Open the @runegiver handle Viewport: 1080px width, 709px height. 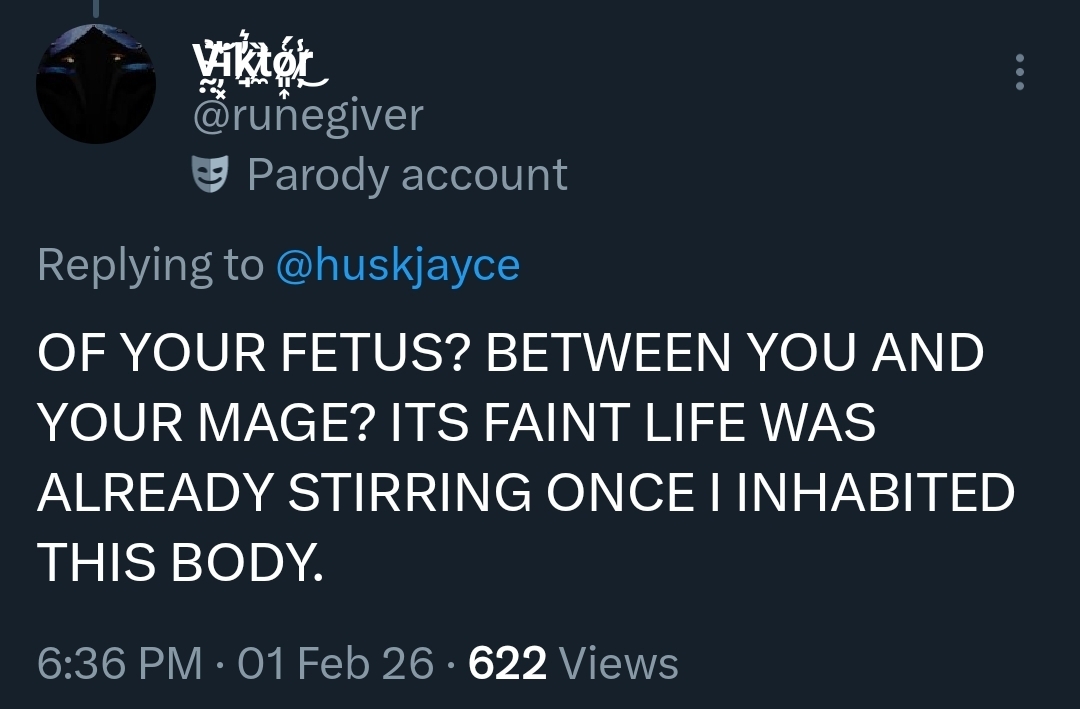click(x=307, y=116)
